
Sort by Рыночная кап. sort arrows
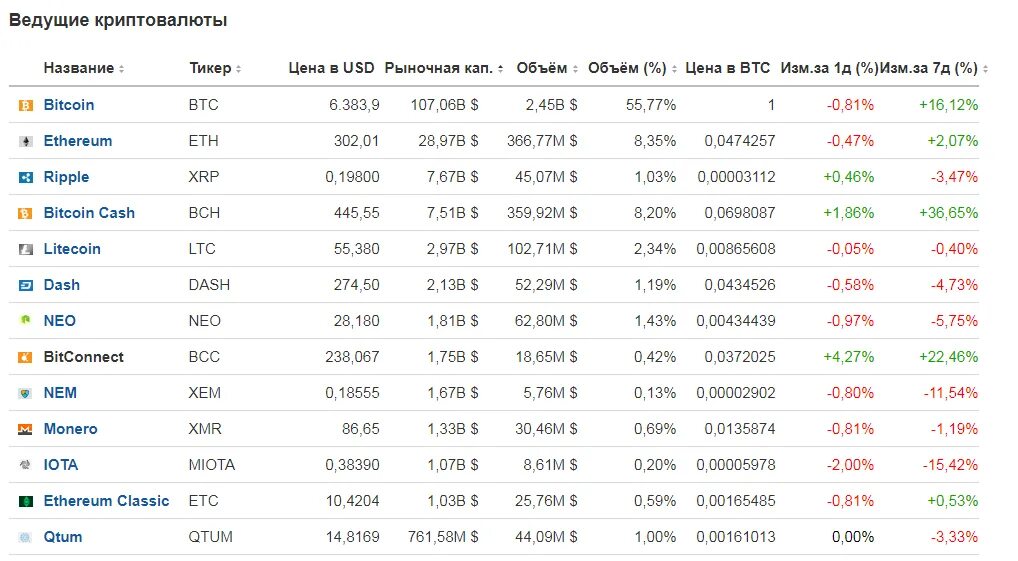tap(500, 69)
